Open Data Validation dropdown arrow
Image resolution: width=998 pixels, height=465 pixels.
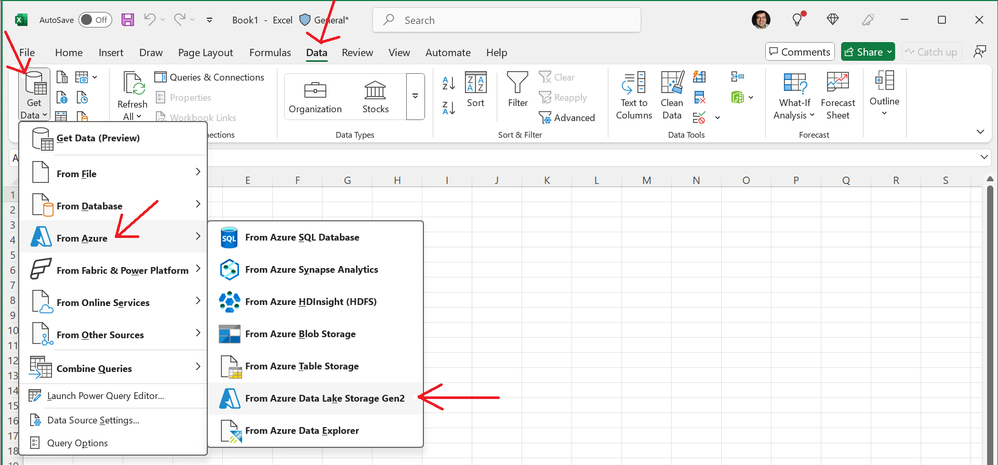click(x=718, y=118)
